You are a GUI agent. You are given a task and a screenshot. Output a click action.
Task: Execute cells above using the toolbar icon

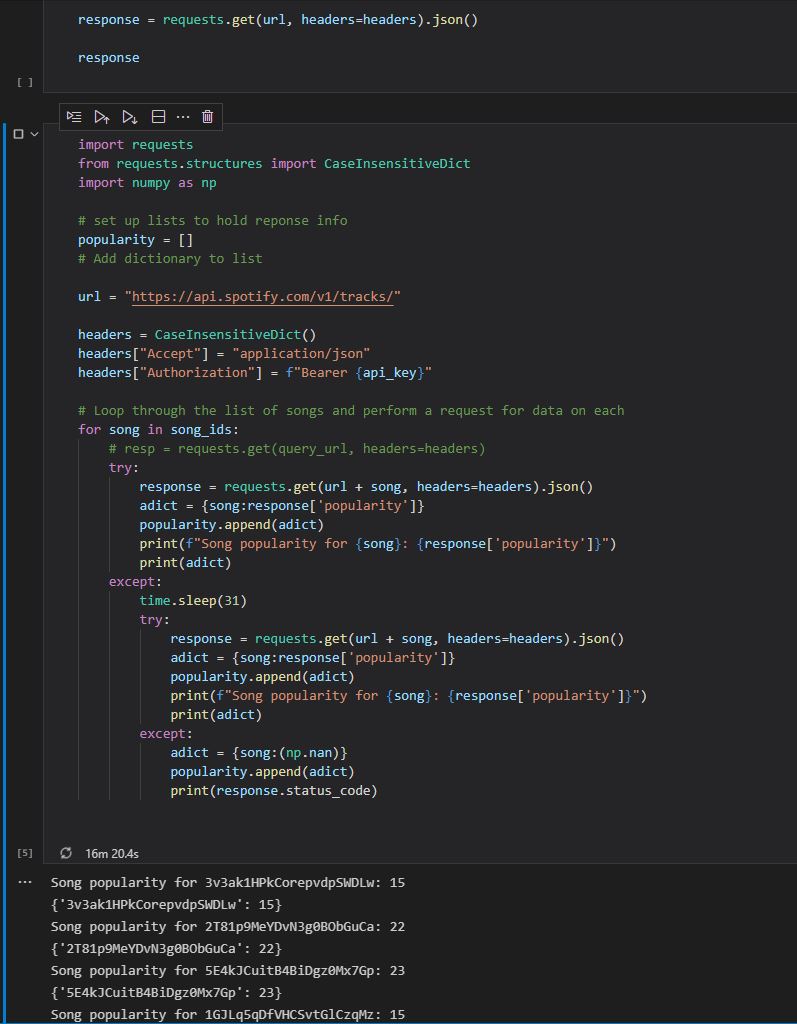coord(101,117)
